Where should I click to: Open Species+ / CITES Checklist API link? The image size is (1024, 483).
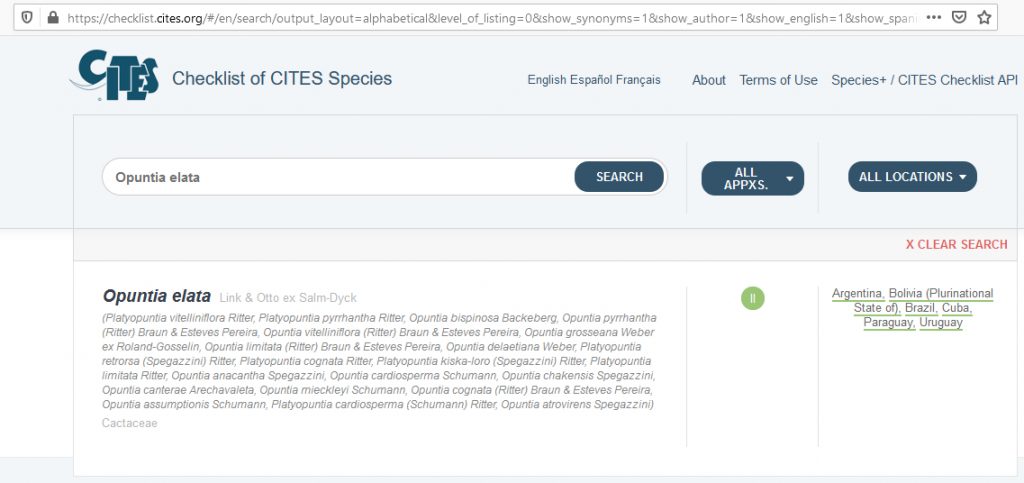(924, 80)
